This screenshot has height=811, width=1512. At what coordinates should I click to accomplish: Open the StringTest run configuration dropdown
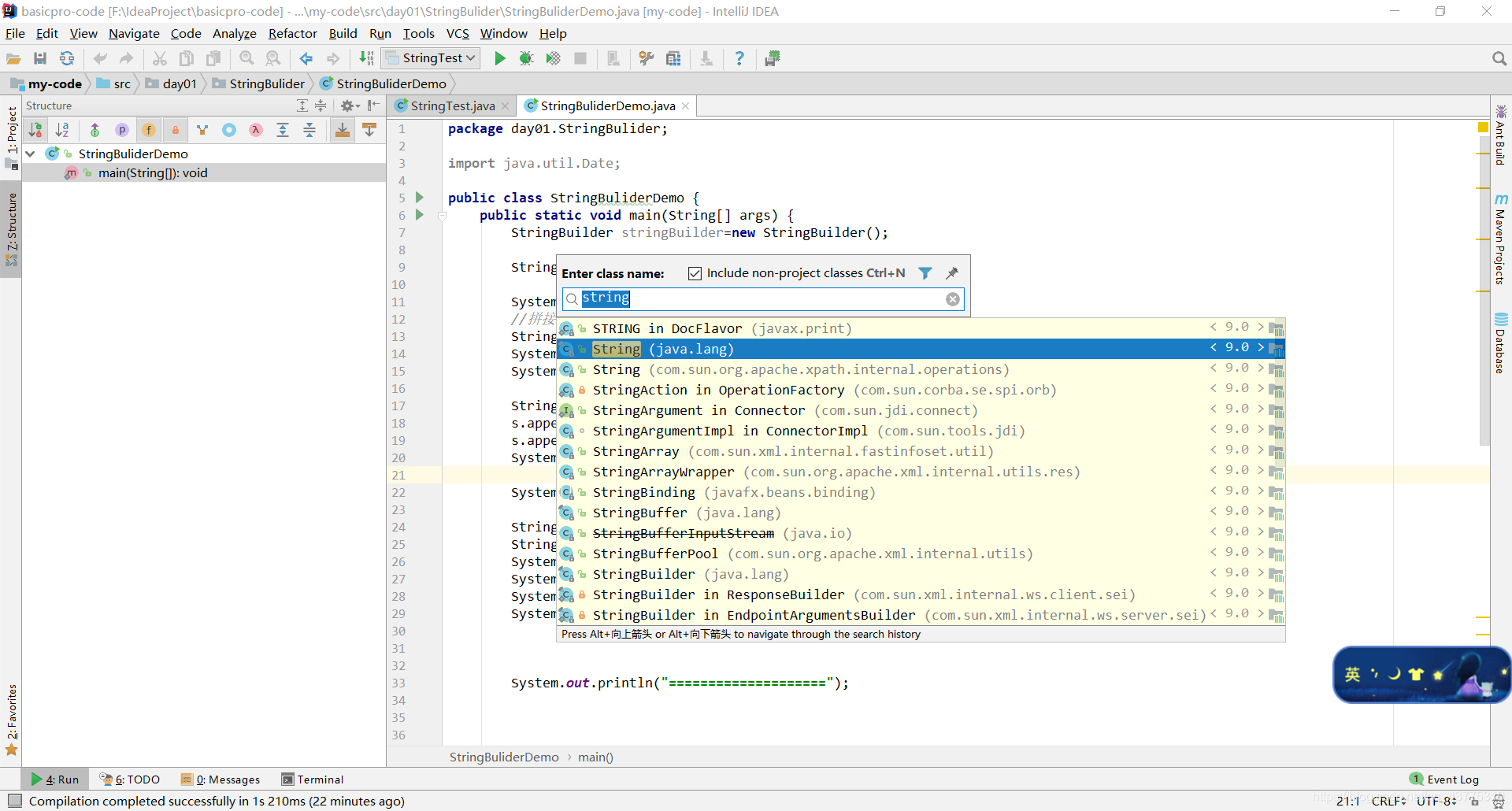[x=431, y=58]
